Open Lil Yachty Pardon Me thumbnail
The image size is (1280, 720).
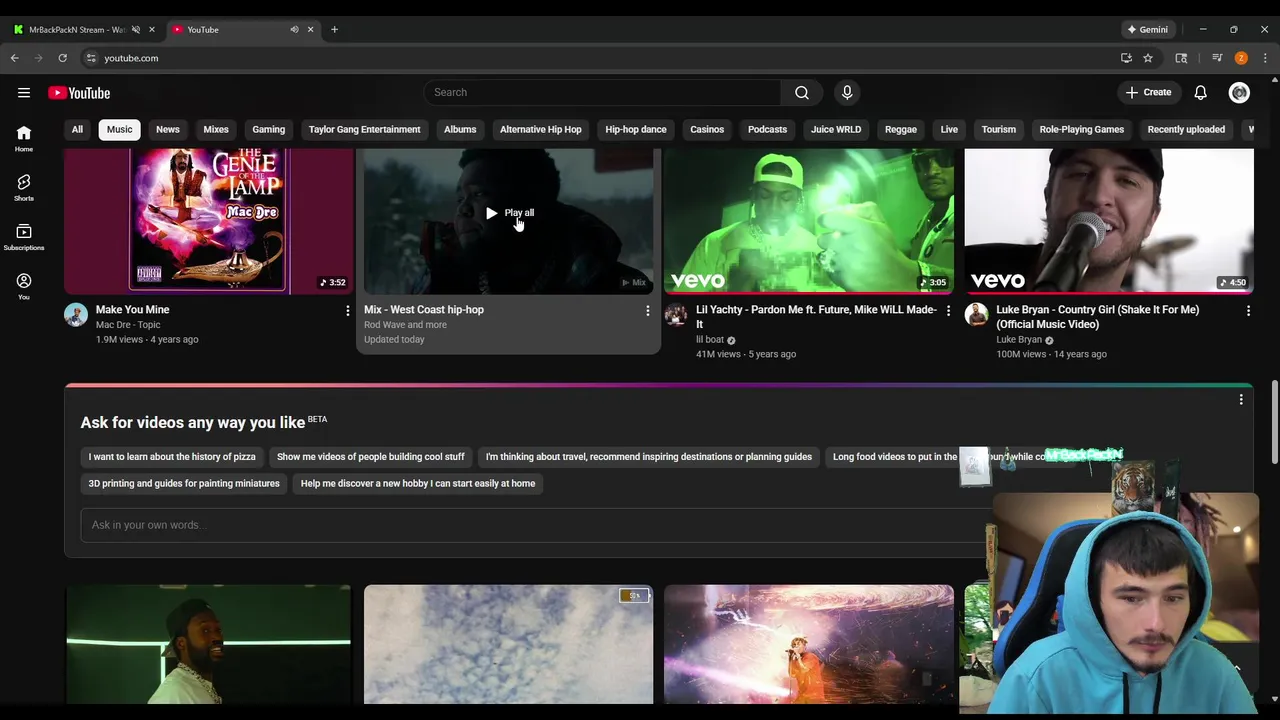pyautogui.click(x=809, y=221)
